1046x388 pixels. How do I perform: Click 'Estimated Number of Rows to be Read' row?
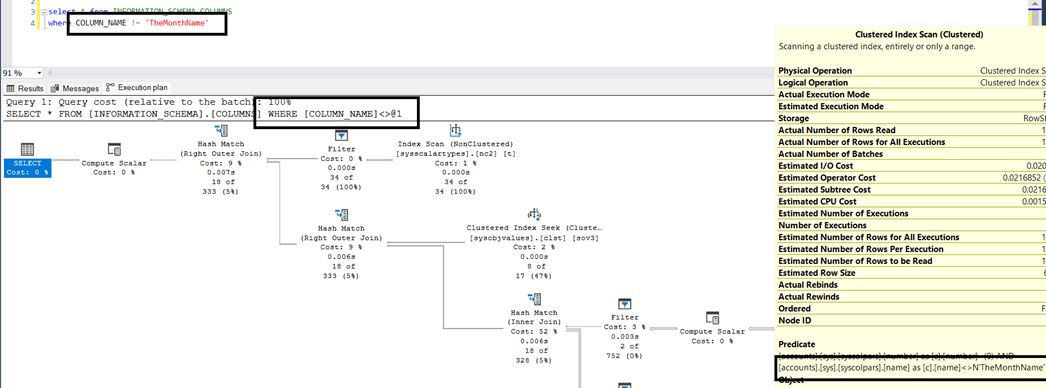(912, 261)
